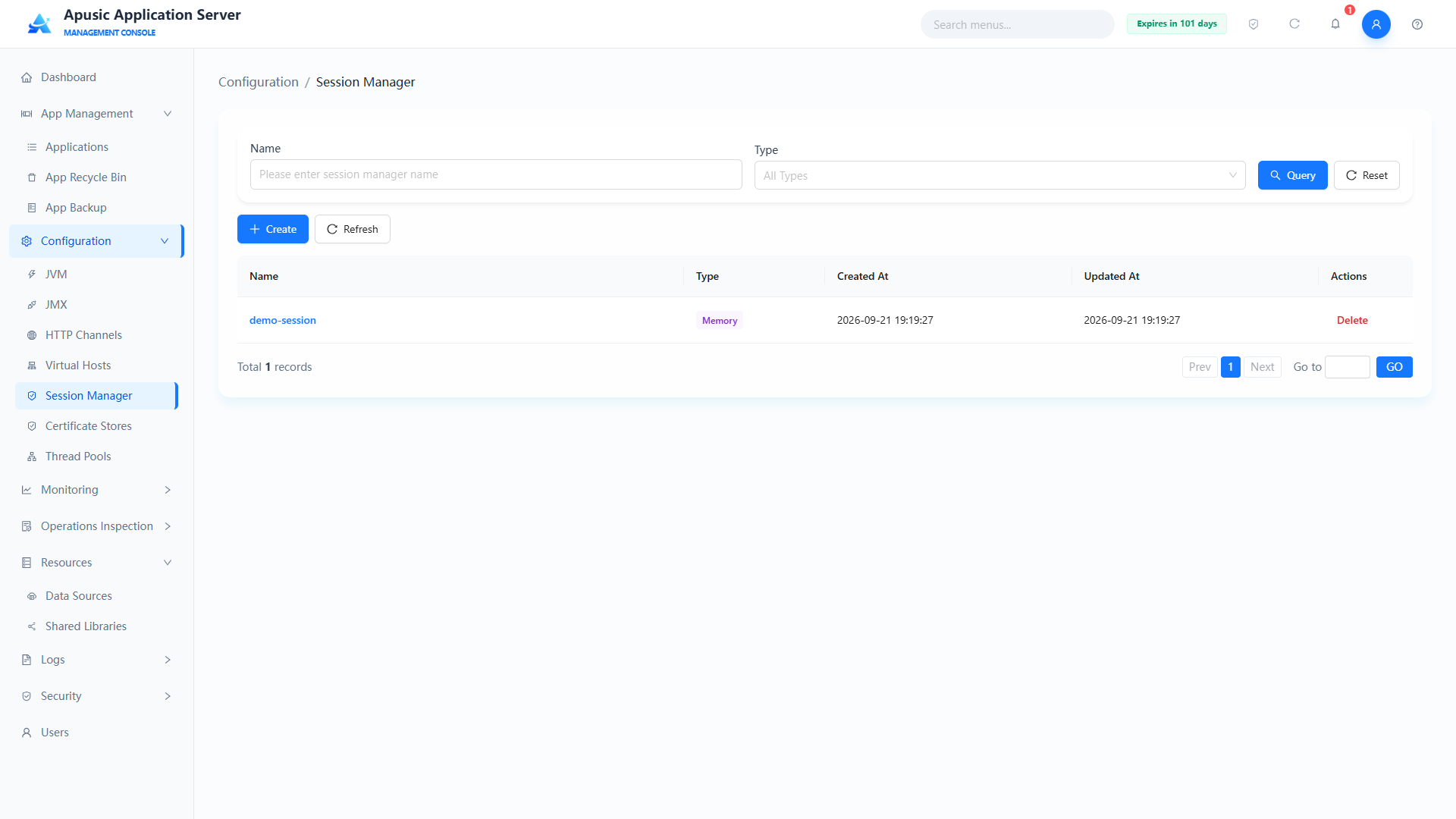Delete the demo-session row

coord(1352,320)
